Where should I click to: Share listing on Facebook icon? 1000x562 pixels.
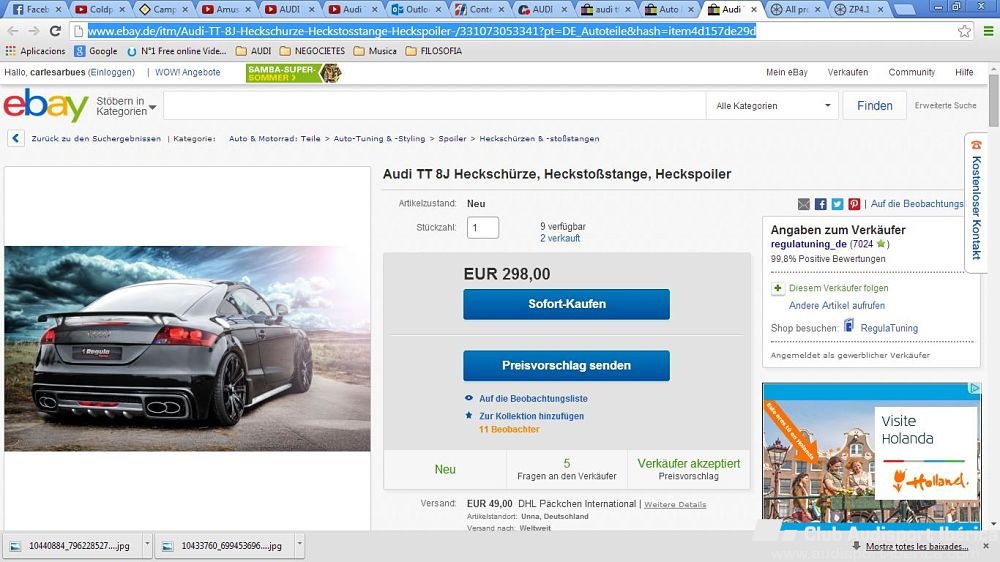821,204
